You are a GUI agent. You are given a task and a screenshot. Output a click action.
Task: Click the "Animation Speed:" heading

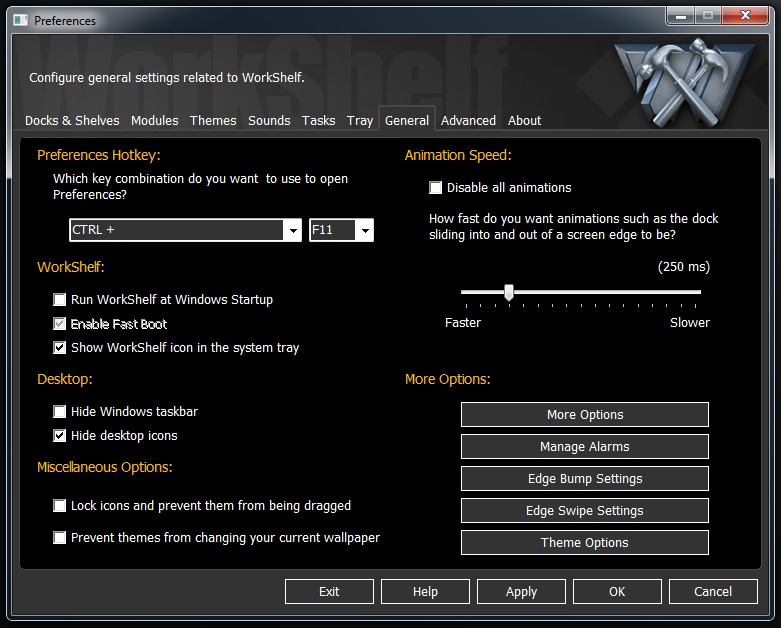pyautogui.click(x=458, y=155)
